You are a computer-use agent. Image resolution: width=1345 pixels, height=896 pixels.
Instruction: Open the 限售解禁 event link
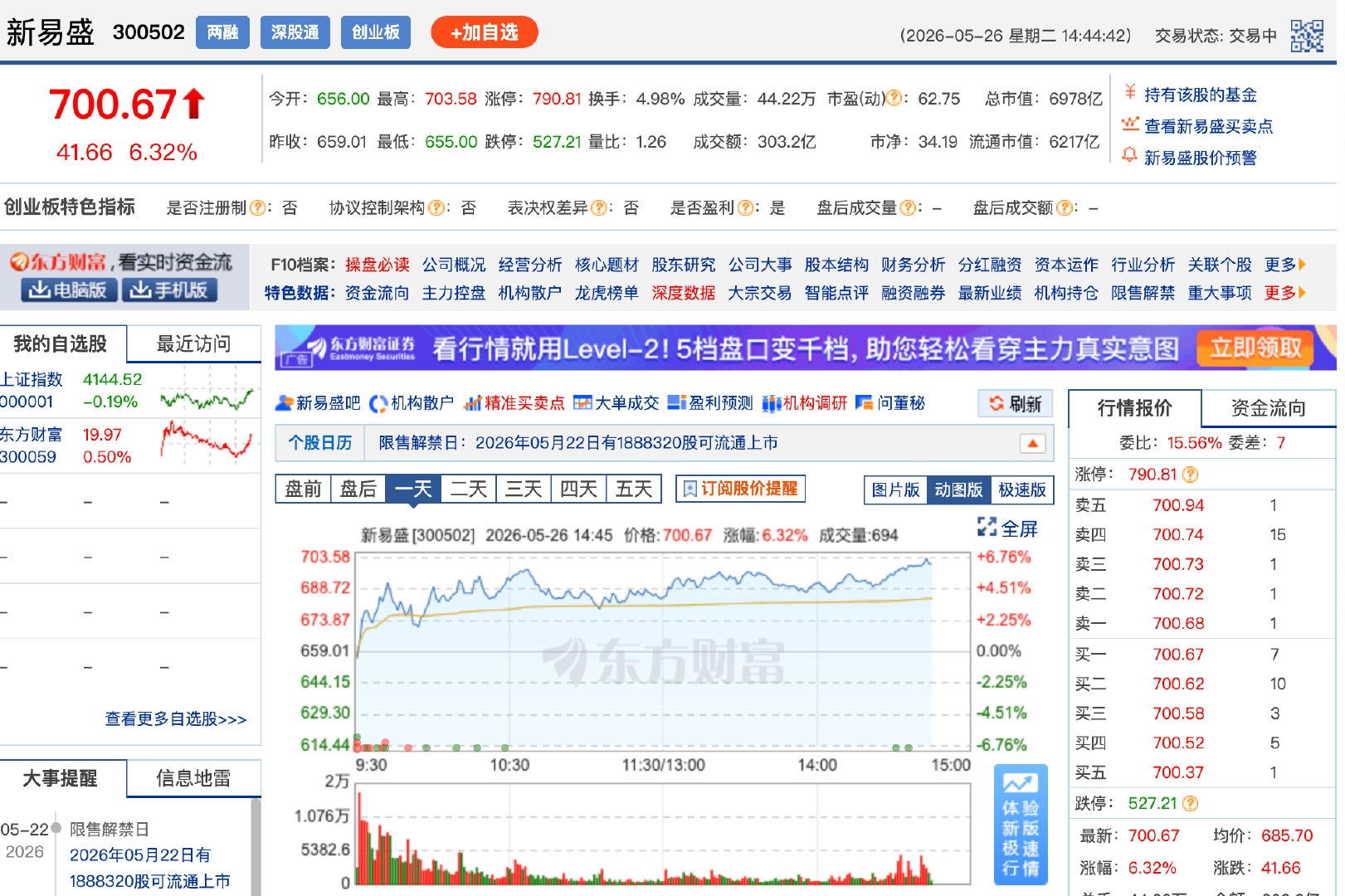[149, 868]
